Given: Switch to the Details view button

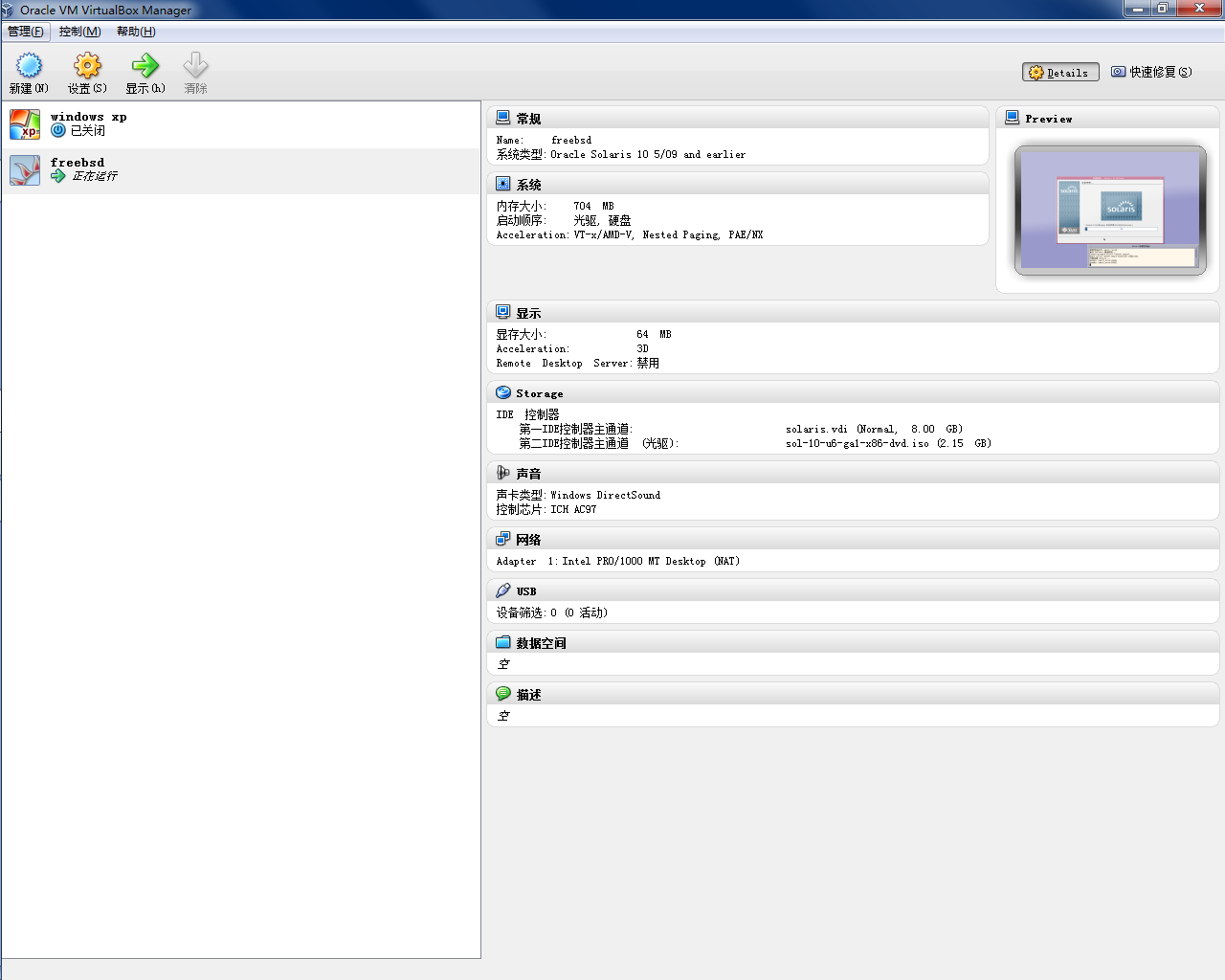Looking at the screenshot, I should tap(1060, 73).
